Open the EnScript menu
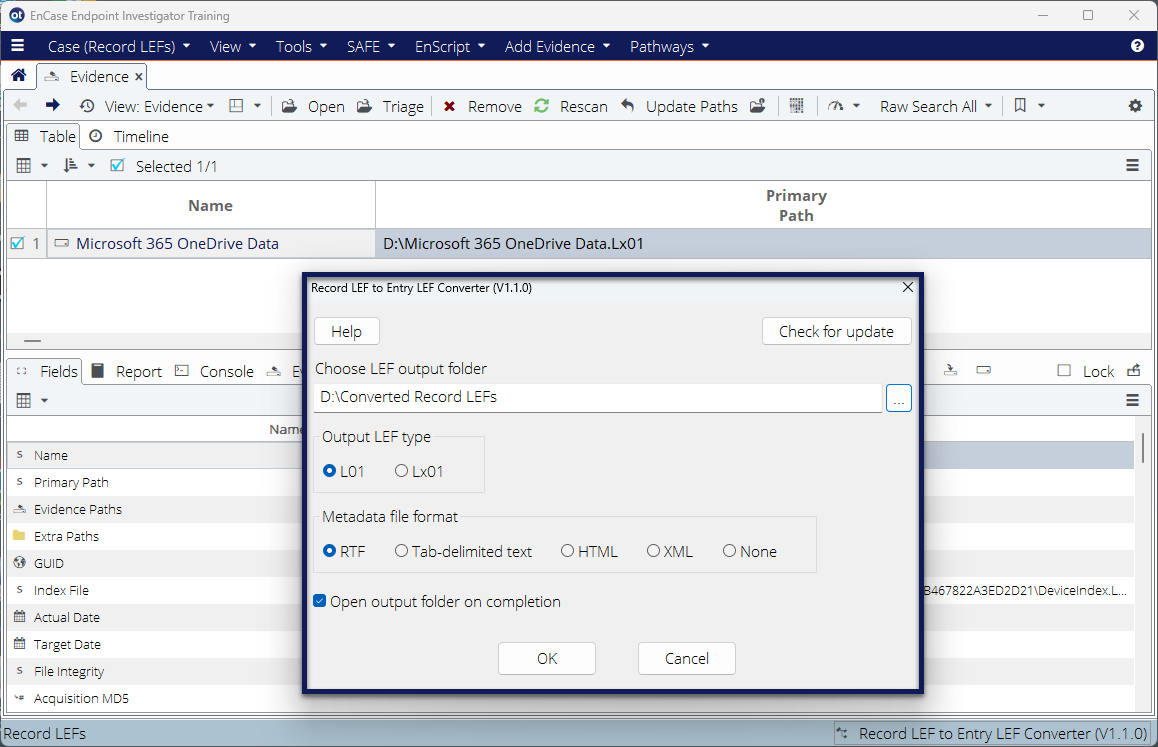The height and width of the screenshot is (747, 1158). coord(450,46)
